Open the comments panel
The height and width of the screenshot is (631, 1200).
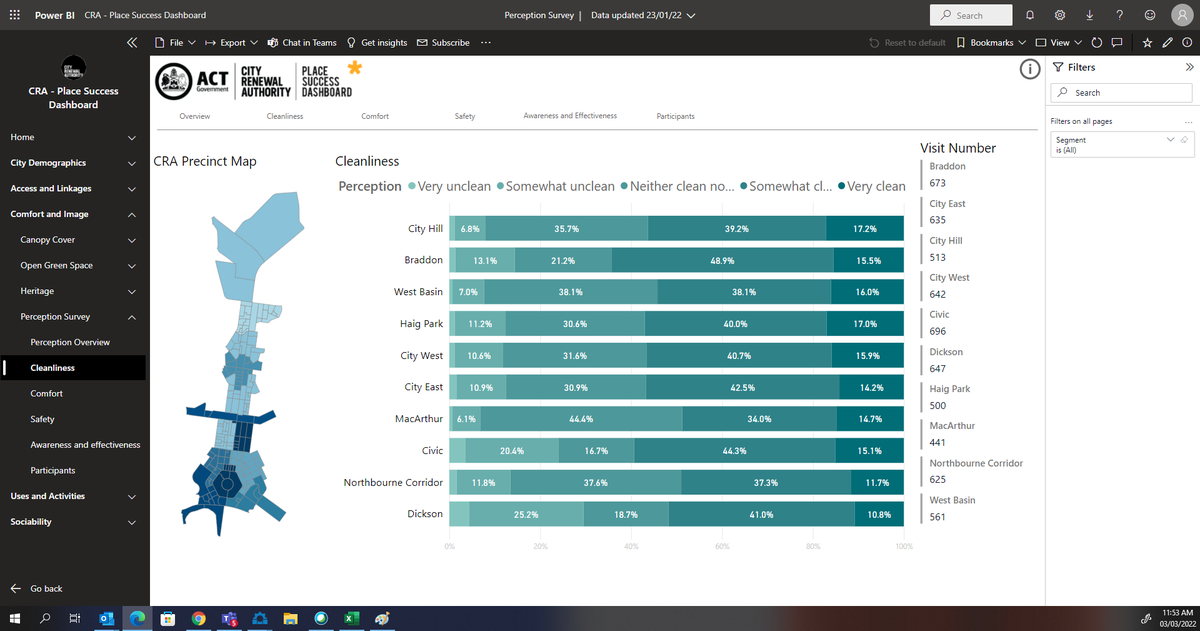[x=1117, y=42]
